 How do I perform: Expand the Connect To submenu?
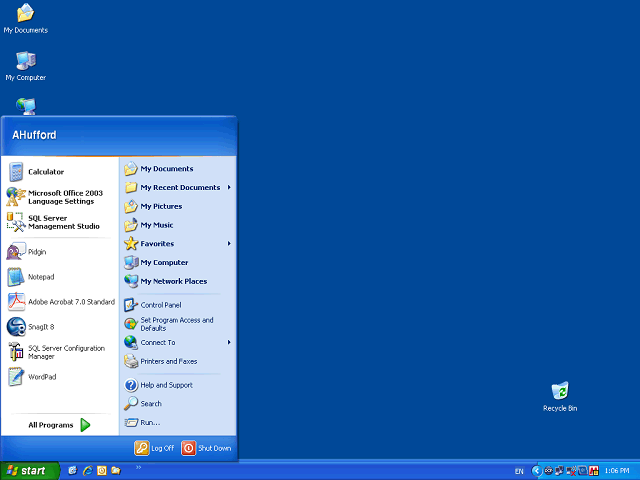(x=178, y=342)
